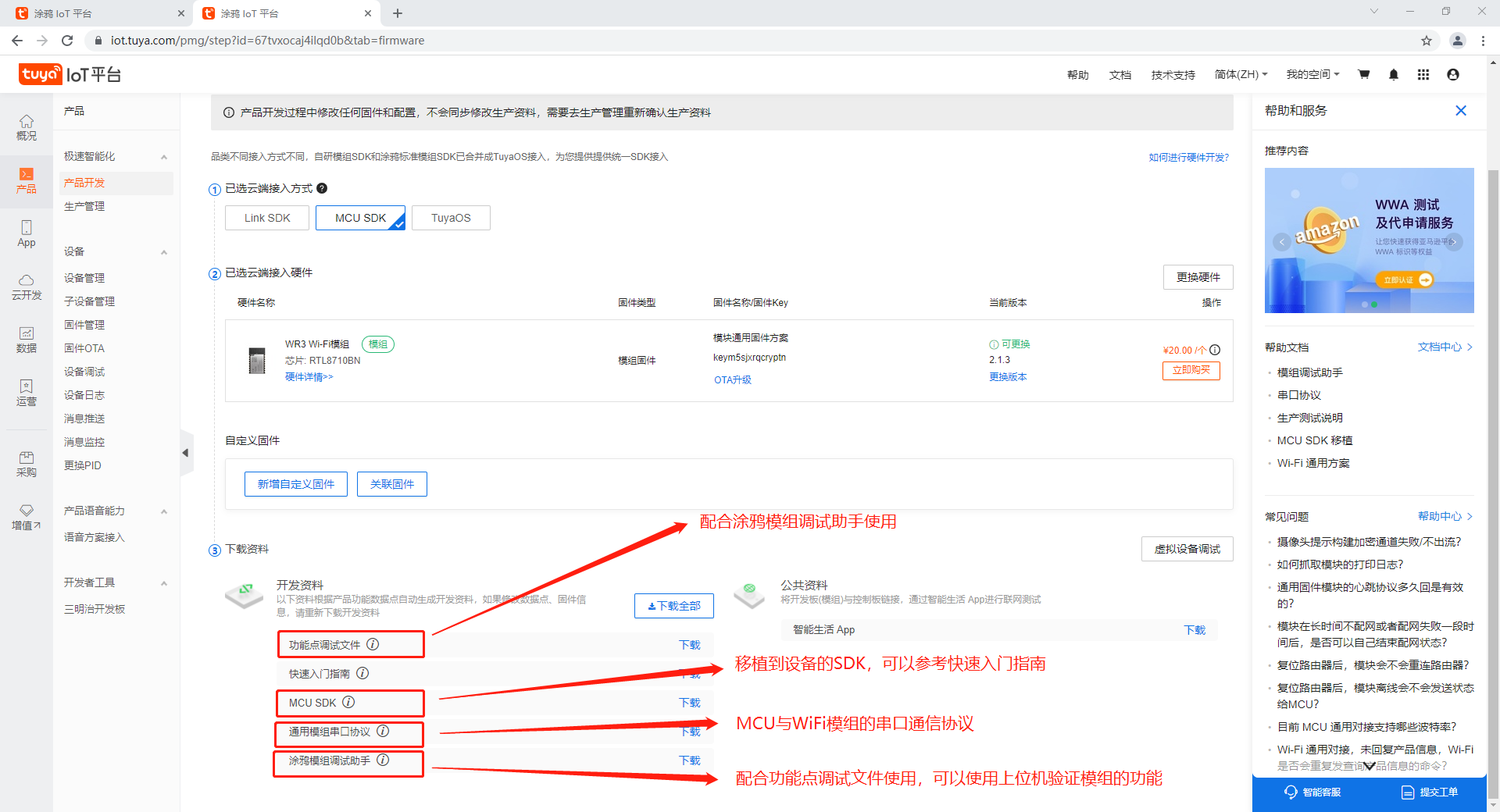1500x812 pixels.
Task: Open the 简体(ZH) language dropdown
Action: (1241, 75)
